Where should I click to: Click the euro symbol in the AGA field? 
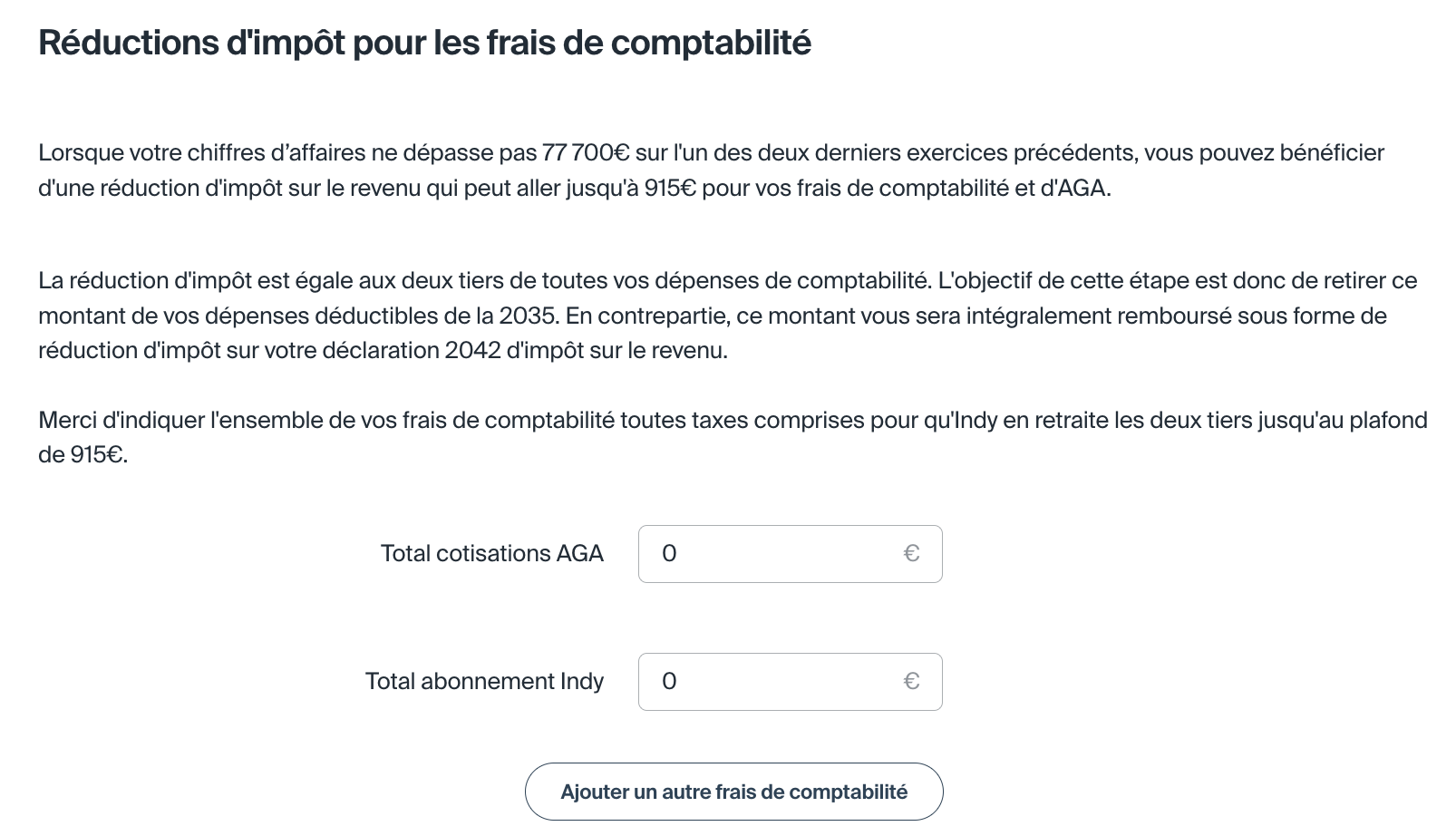[911, 554]
